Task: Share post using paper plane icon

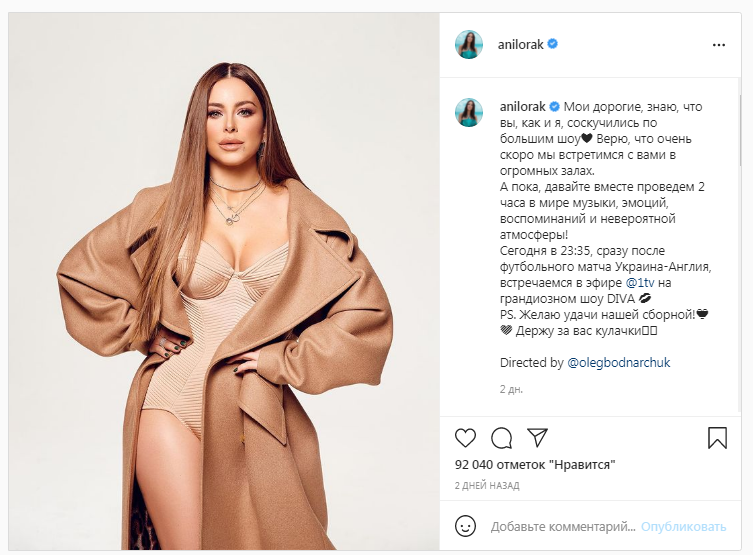Action: 537,437
